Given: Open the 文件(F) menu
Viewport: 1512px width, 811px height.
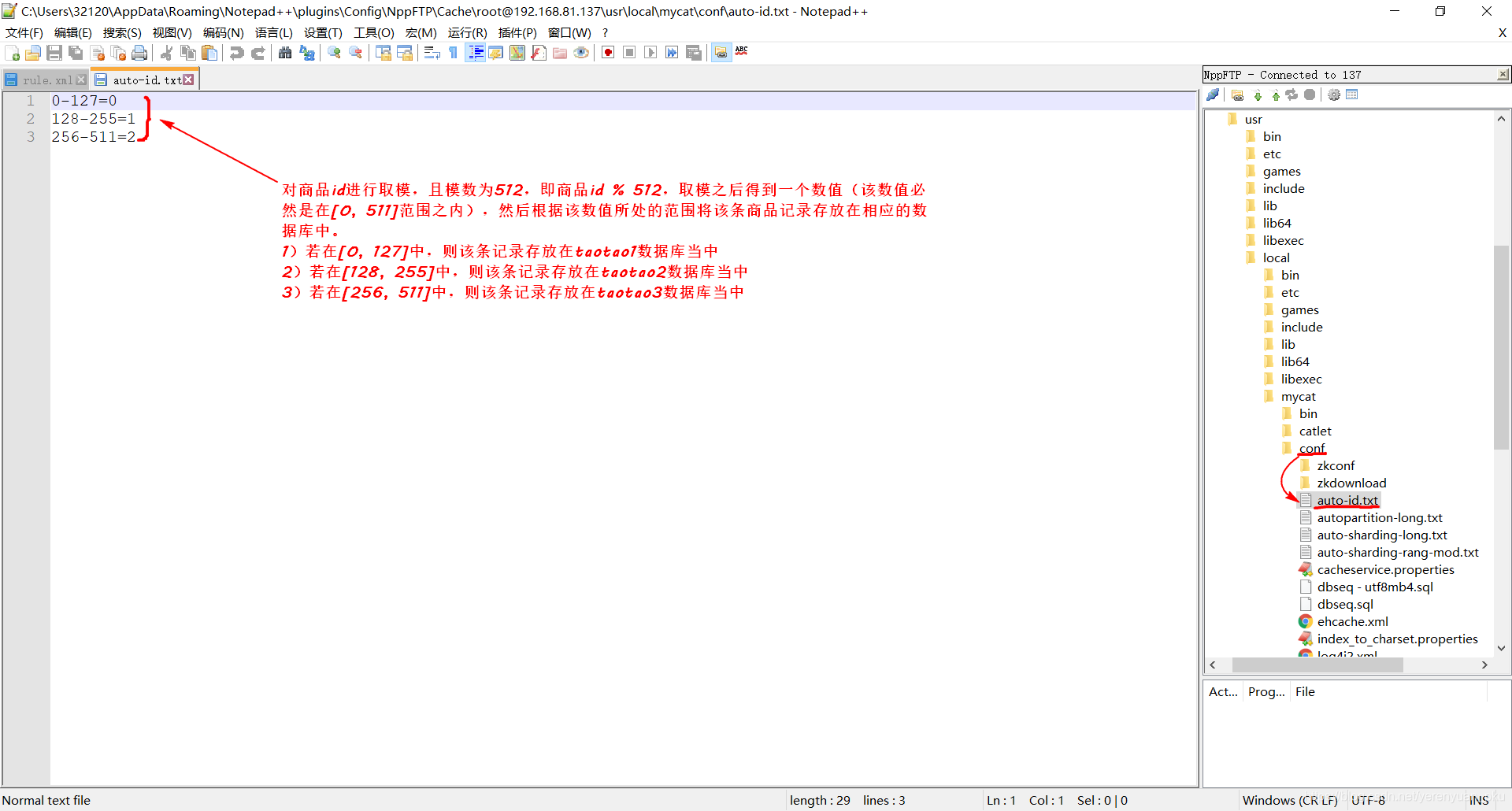Looking at the screenshot, I should (x=24, y=32).
